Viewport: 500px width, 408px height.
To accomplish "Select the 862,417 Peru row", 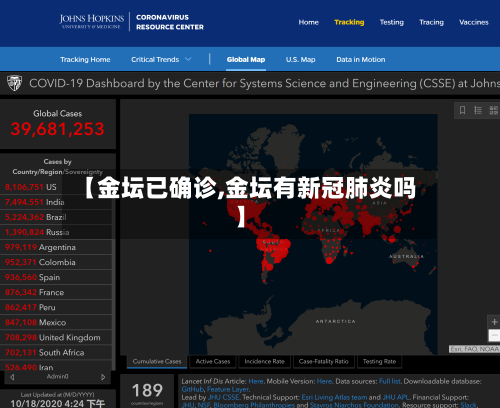I will click(56, 307).
